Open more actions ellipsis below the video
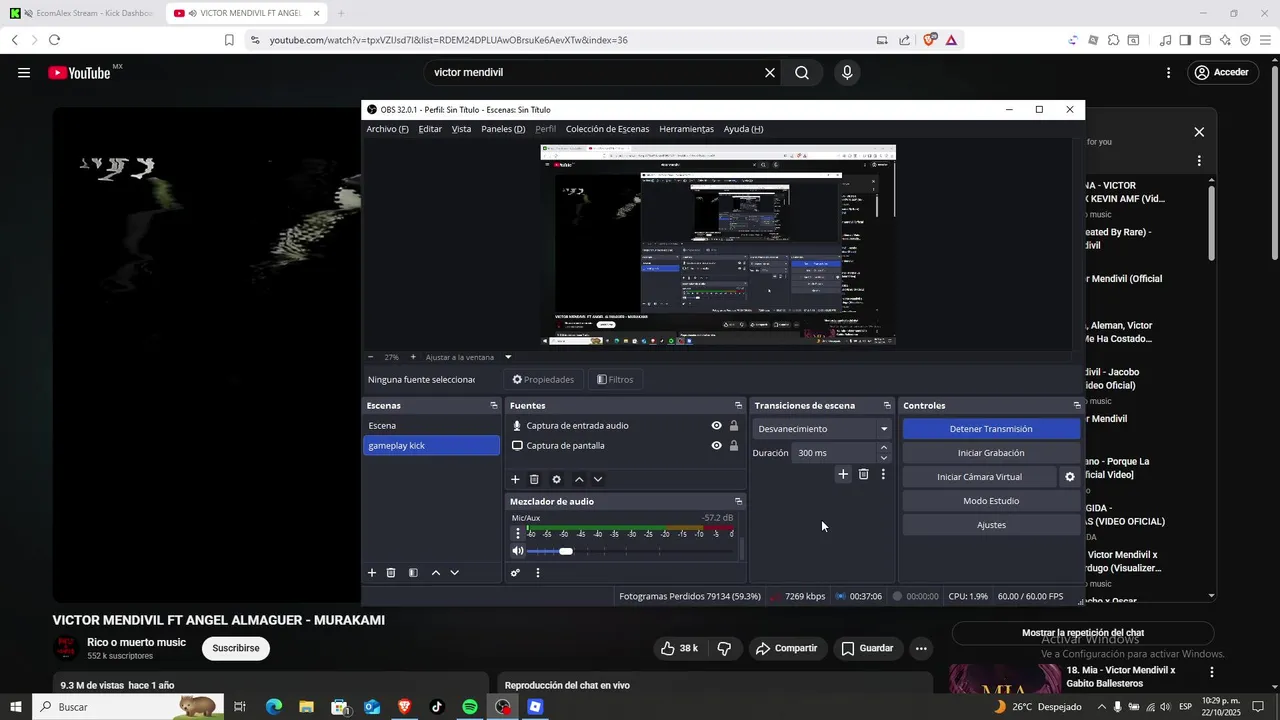This screenshot has width=1280, height=720. (x=921, y=649)
